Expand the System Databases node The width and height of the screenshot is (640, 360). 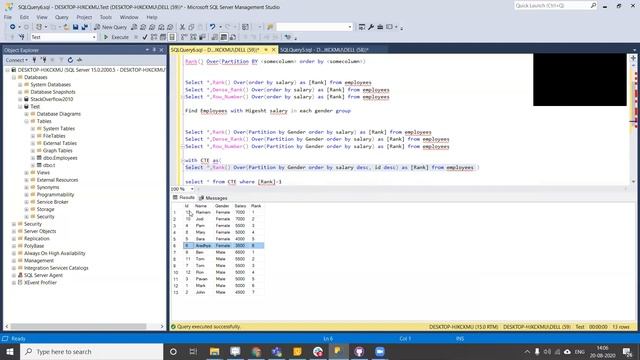pyautogui.click(x=20, y=84)
